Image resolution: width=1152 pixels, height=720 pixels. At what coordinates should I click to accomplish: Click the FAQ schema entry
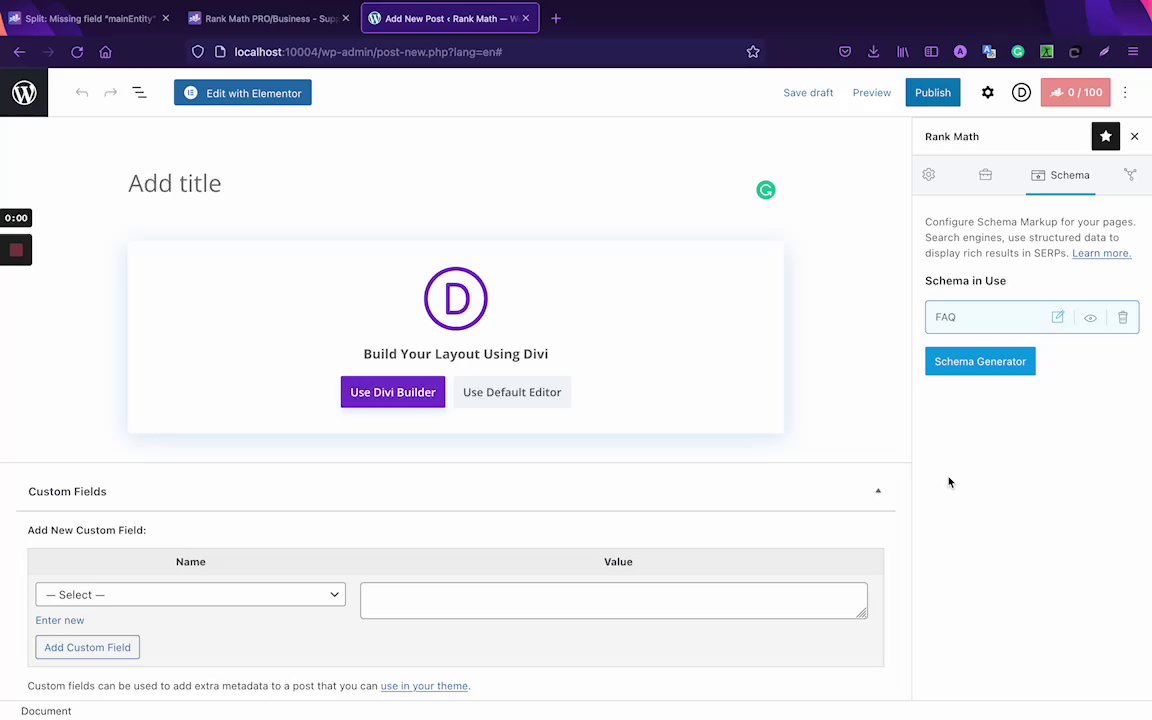[1032, 317]
